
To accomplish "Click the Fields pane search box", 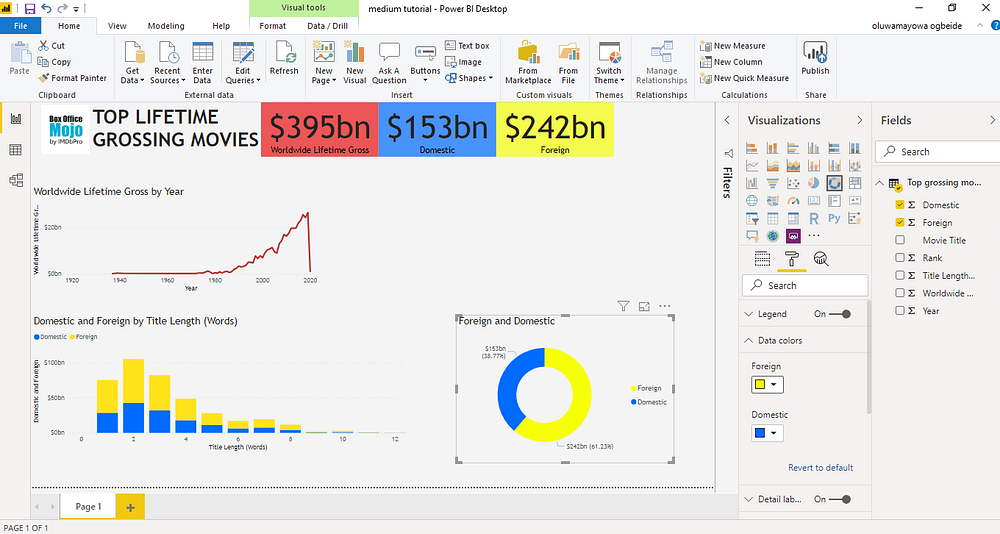I will (938, 152).
